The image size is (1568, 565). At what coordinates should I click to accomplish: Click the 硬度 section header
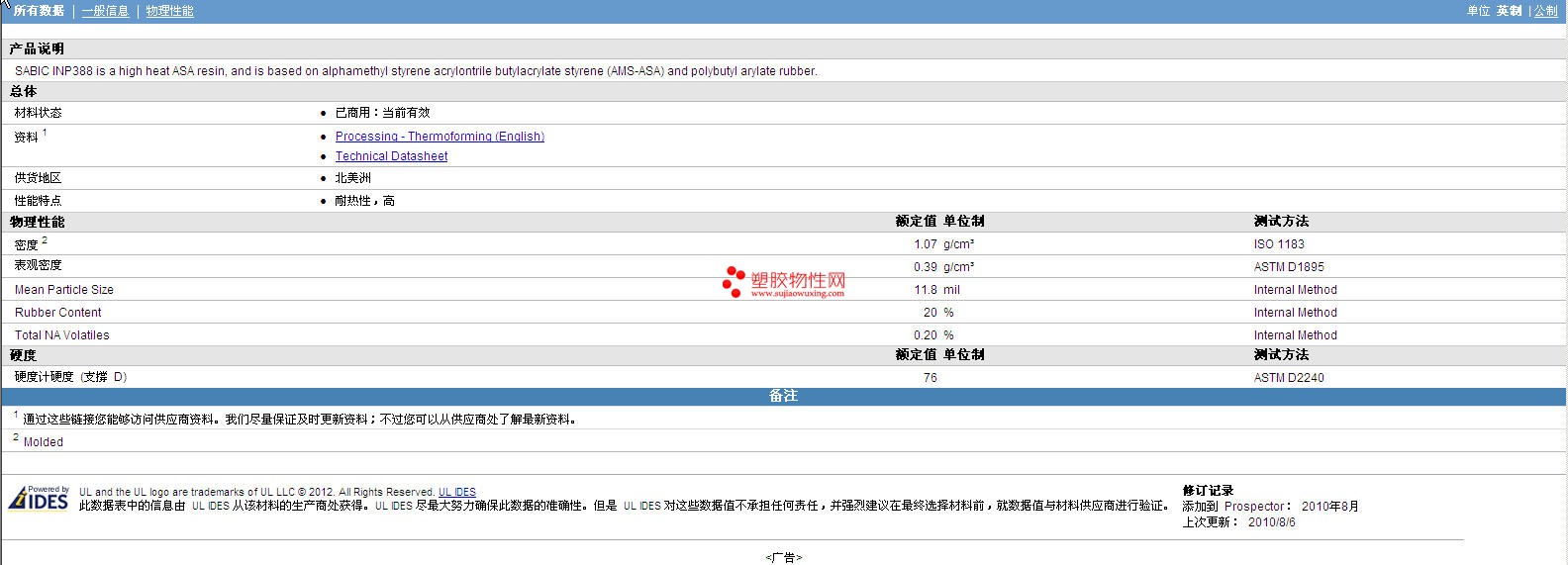coord(23,355)
